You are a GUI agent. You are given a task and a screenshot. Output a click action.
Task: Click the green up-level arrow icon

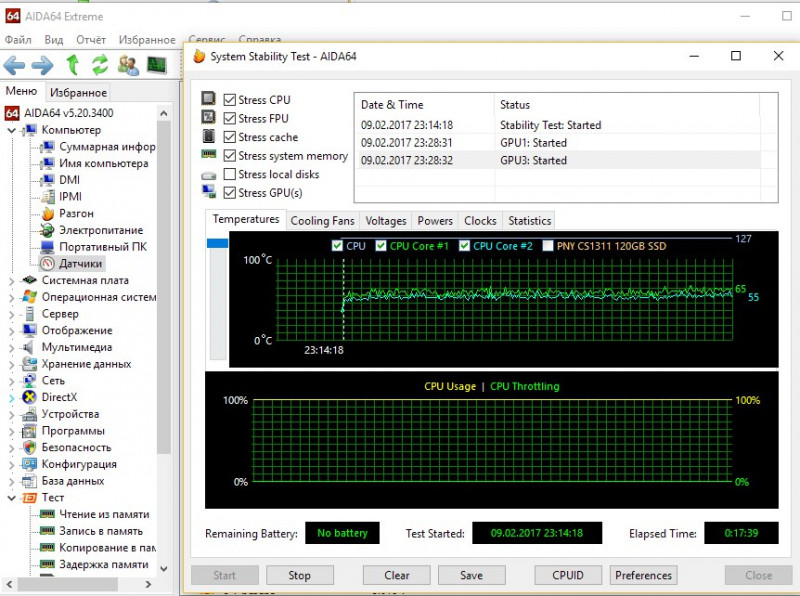73,65
